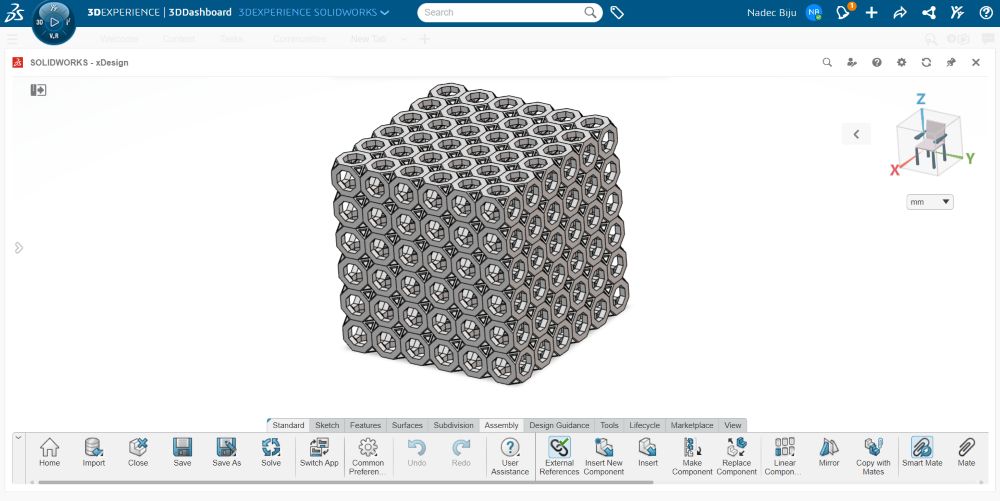Viewport: 1000px width, 501px height.
Task: Expand the left side panel arrow
Action: (18, 247)
